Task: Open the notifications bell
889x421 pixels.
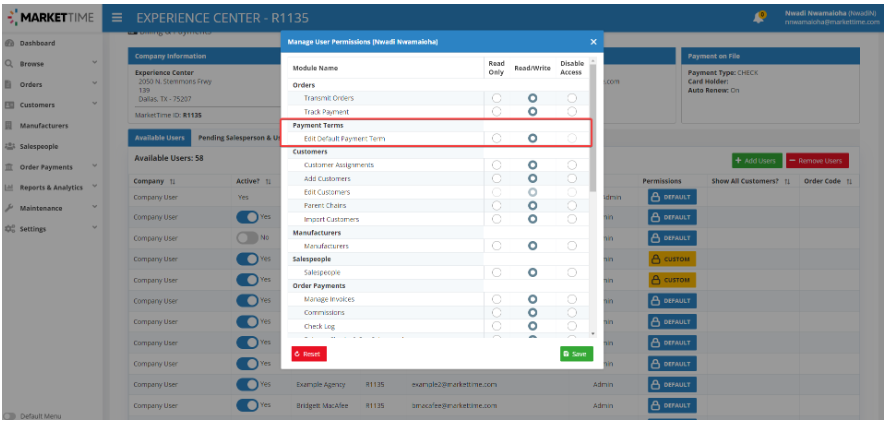Action: tap(759, 18)
